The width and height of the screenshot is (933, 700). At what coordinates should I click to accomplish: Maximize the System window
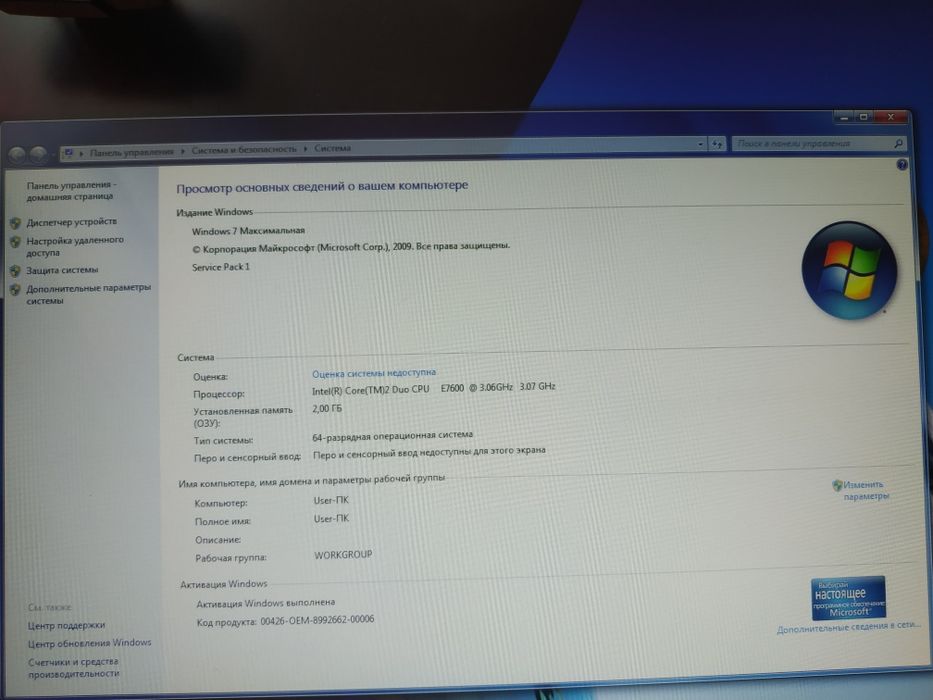(x=863, y=117)
